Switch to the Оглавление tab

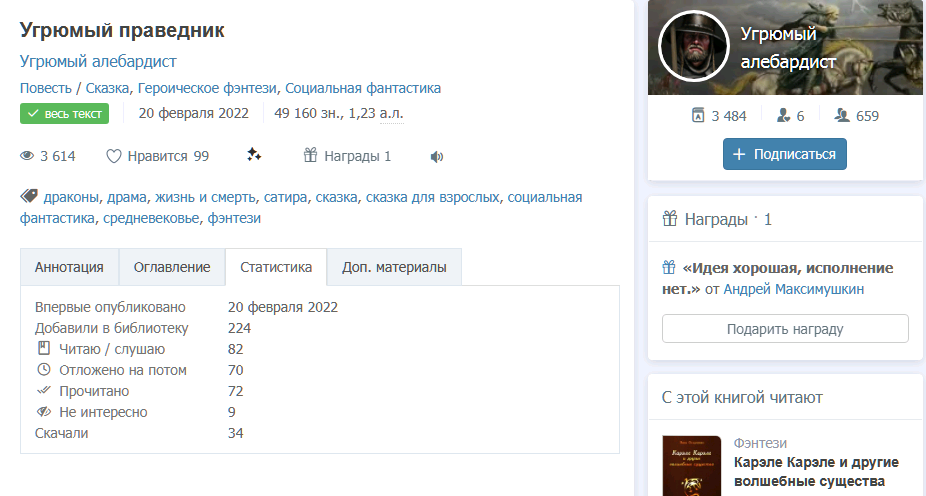(x=172, y=267)
